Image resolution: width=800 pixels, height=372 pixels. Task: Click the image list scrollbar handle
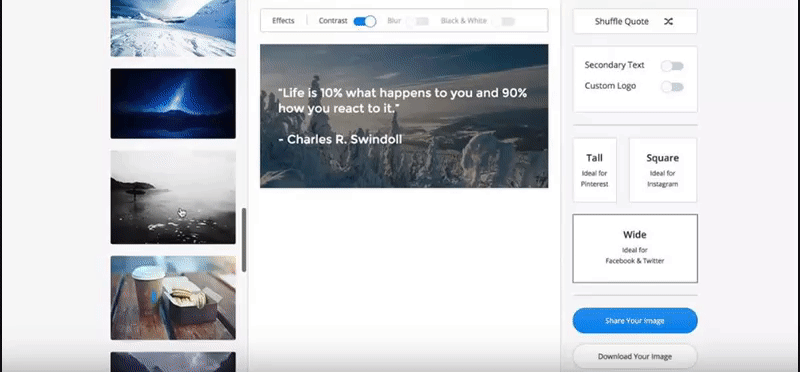tap(244, 240)
